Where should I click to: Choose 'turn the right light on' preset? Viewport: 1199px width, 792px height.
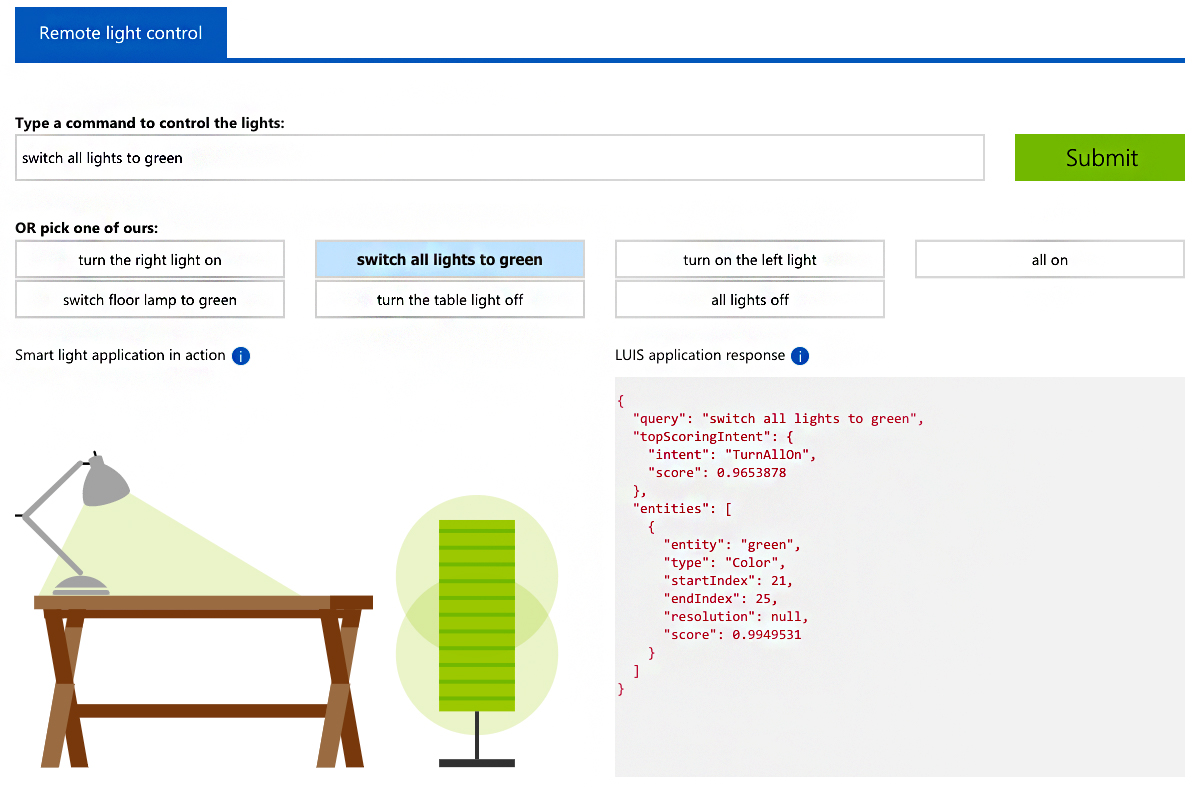(x=150, y=260)
